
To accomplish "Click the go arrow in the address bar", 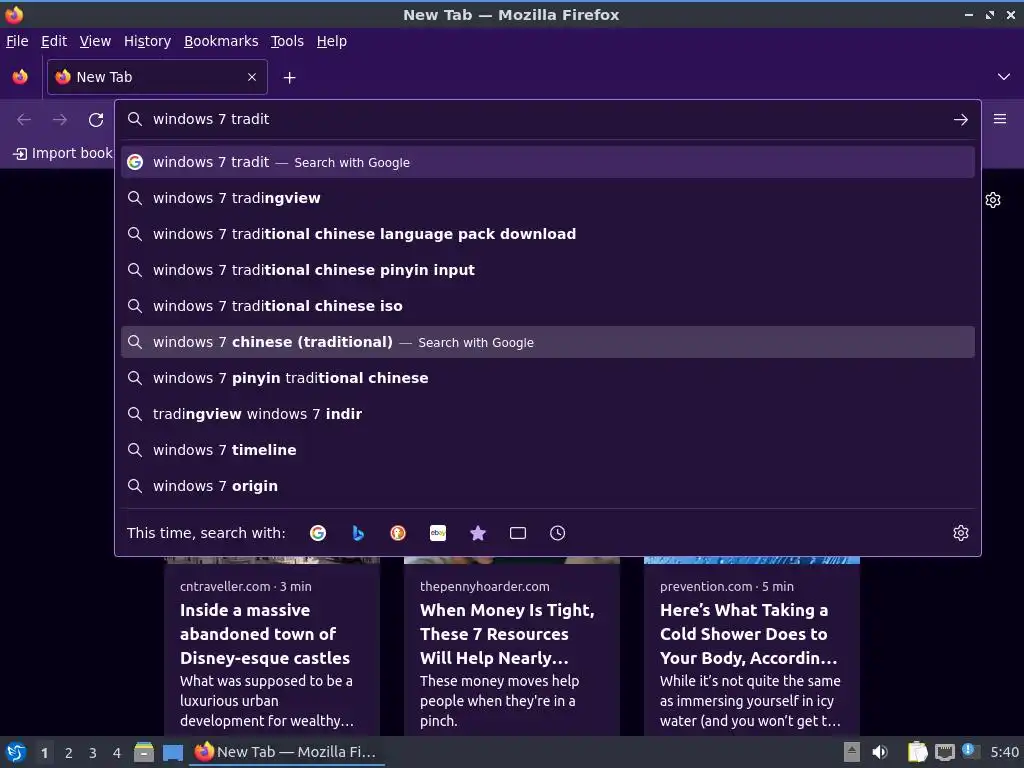I will [x=960, y=120].
